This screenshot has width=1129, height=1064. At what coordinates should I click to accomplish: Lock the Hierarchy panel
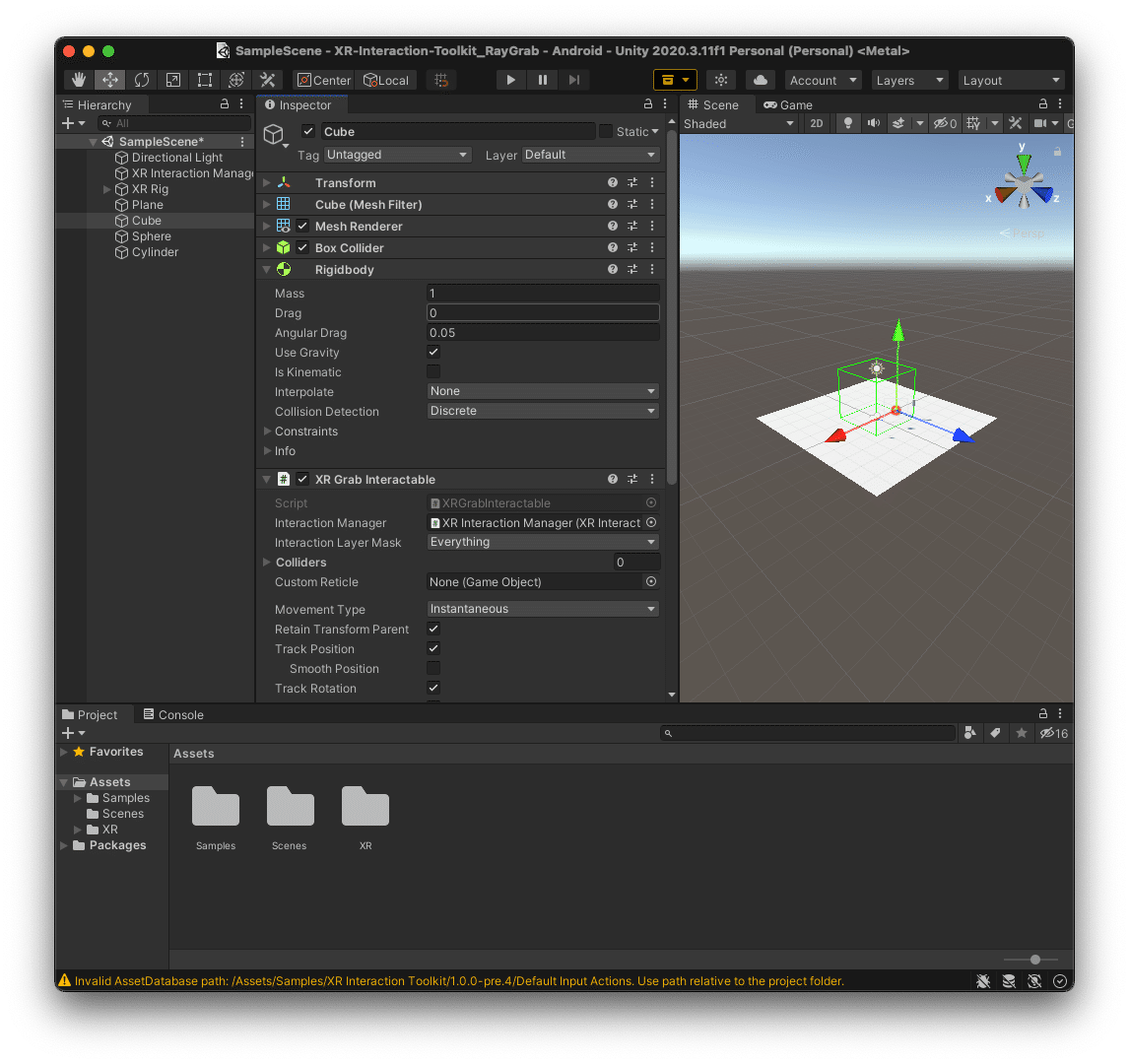[x=225, y=104]
